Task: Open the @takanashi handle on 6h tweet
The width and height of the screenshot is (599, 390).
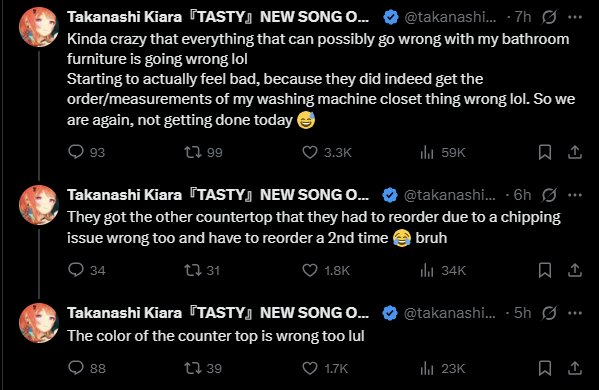Action: pos(450,195)
